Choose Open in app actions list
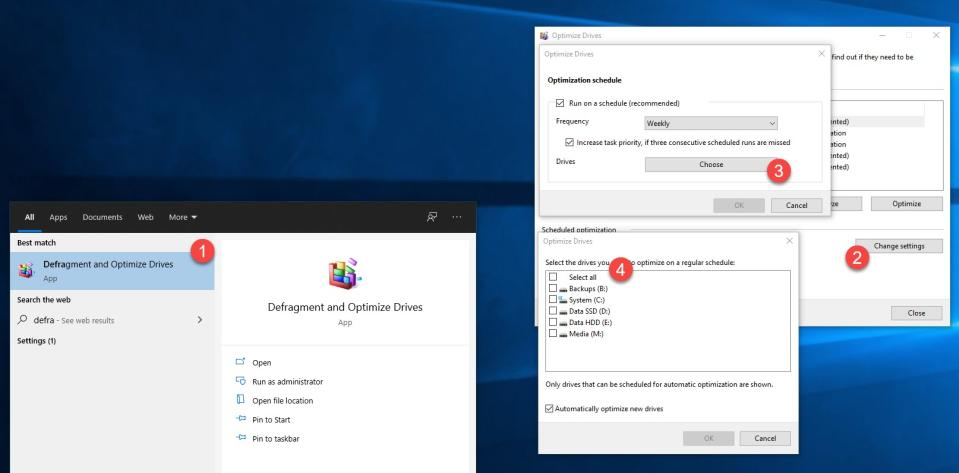 click(x=262, y=363)
